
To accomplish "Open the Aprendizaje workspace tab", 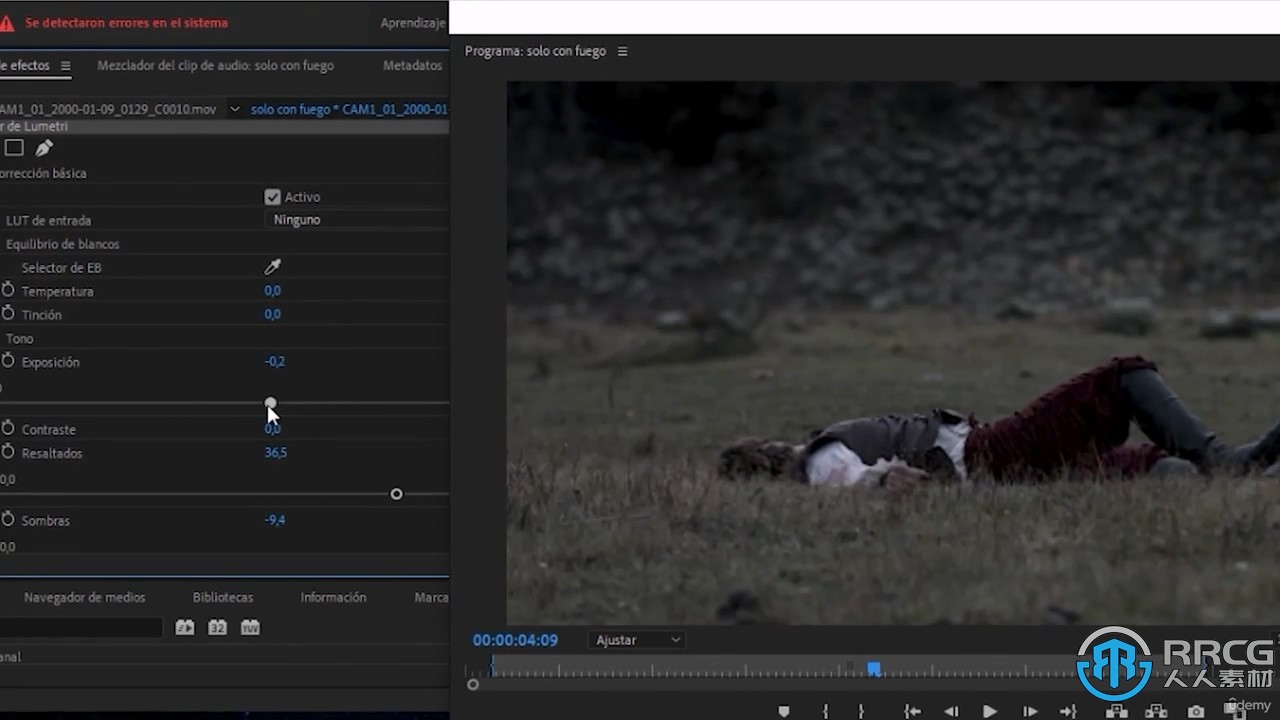I will coord(413,22).
